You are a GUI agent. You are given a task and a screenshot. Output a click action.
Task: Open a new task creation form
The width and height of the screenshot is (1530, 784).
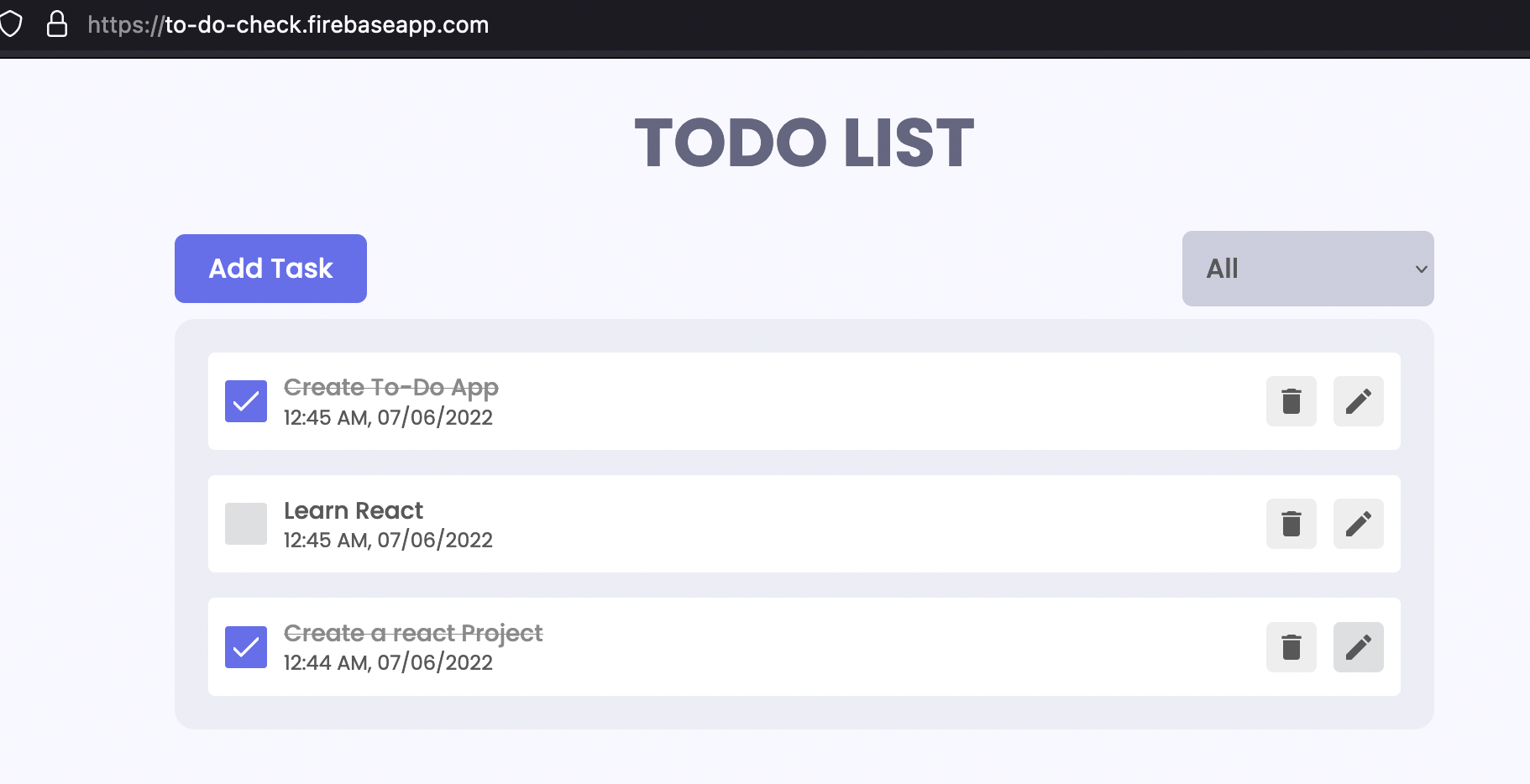pyautogui.click(x=270, y=268)
